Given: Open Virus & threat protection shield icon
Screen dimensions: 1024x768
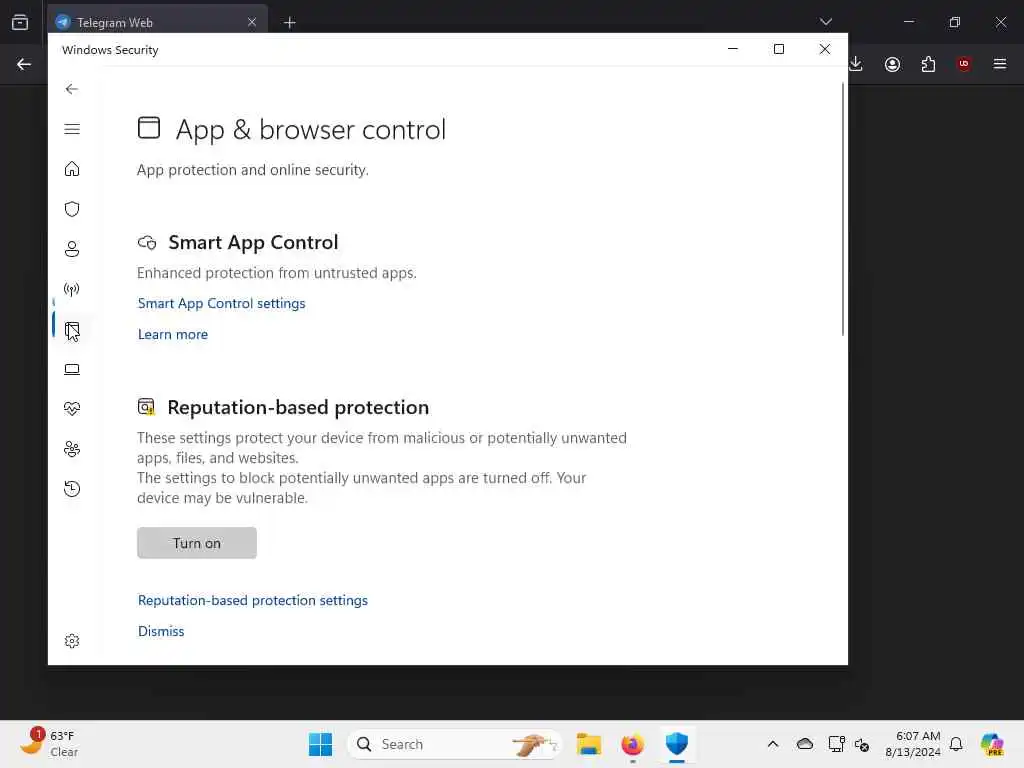Looking at the screenshot, I should (x=72, y=209).
